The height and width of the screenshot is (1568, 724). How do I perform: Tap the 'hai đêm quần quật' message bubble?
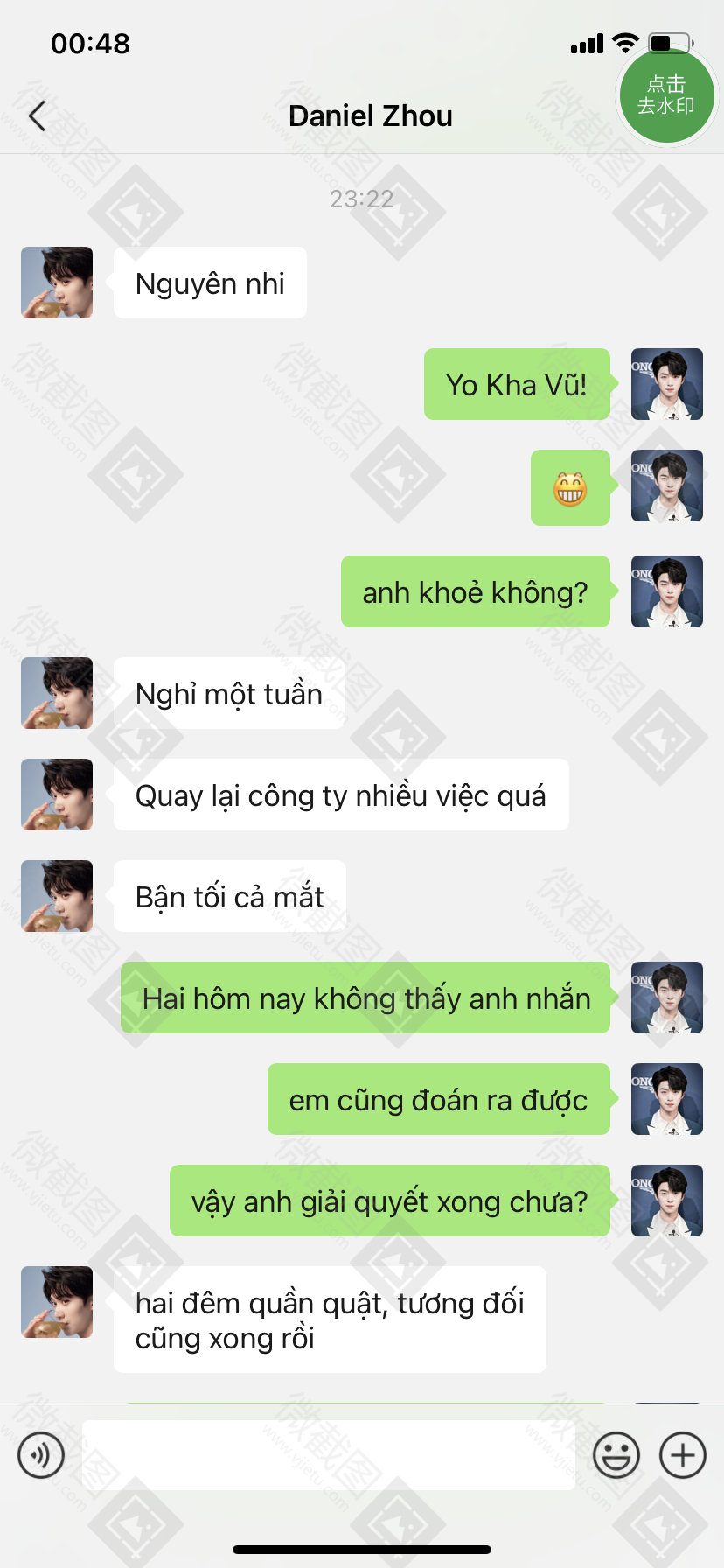[330, 1319]
